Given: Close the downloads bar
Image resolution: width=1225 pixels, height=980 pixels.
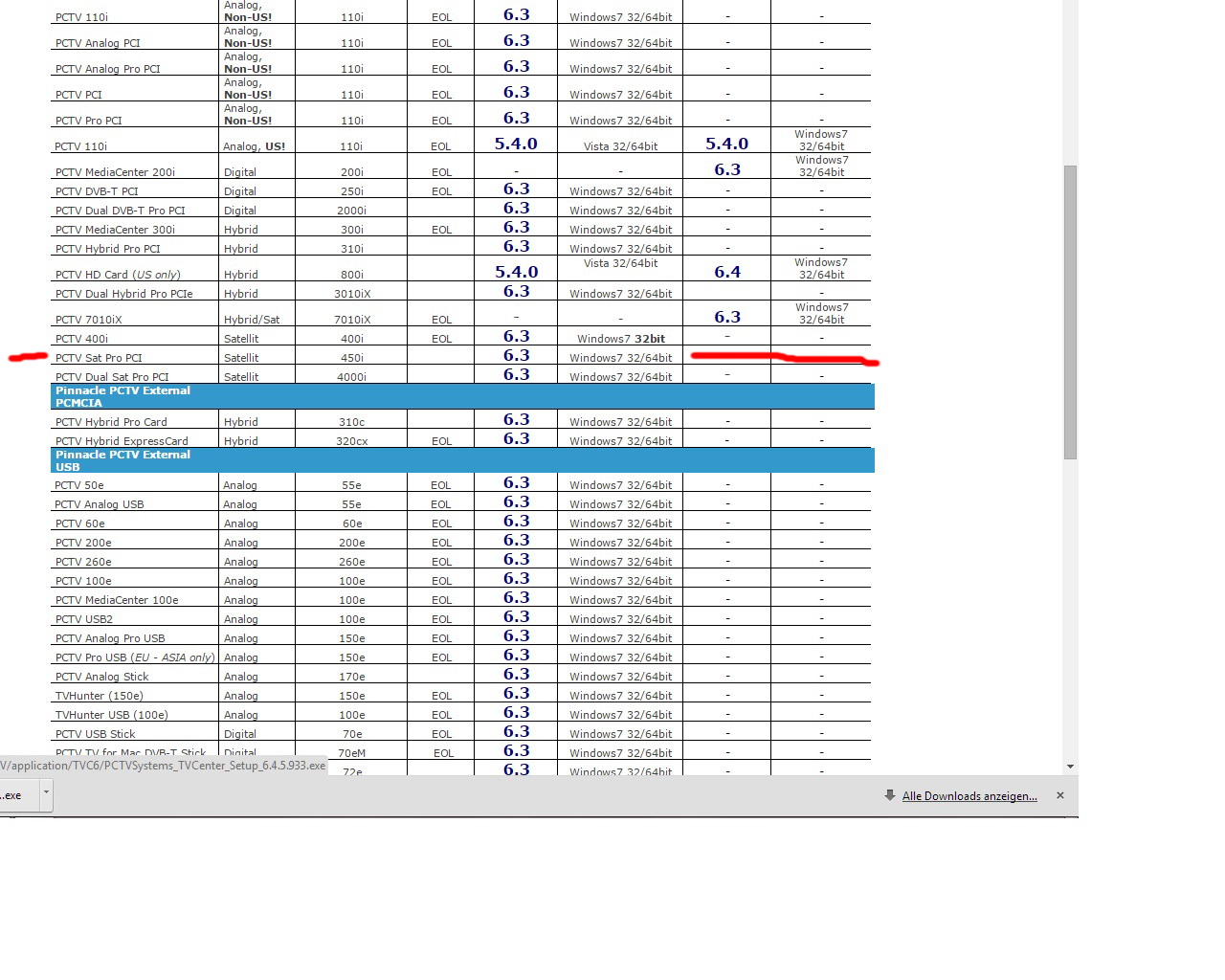Looking at the screenshot, I should 1059,795.
